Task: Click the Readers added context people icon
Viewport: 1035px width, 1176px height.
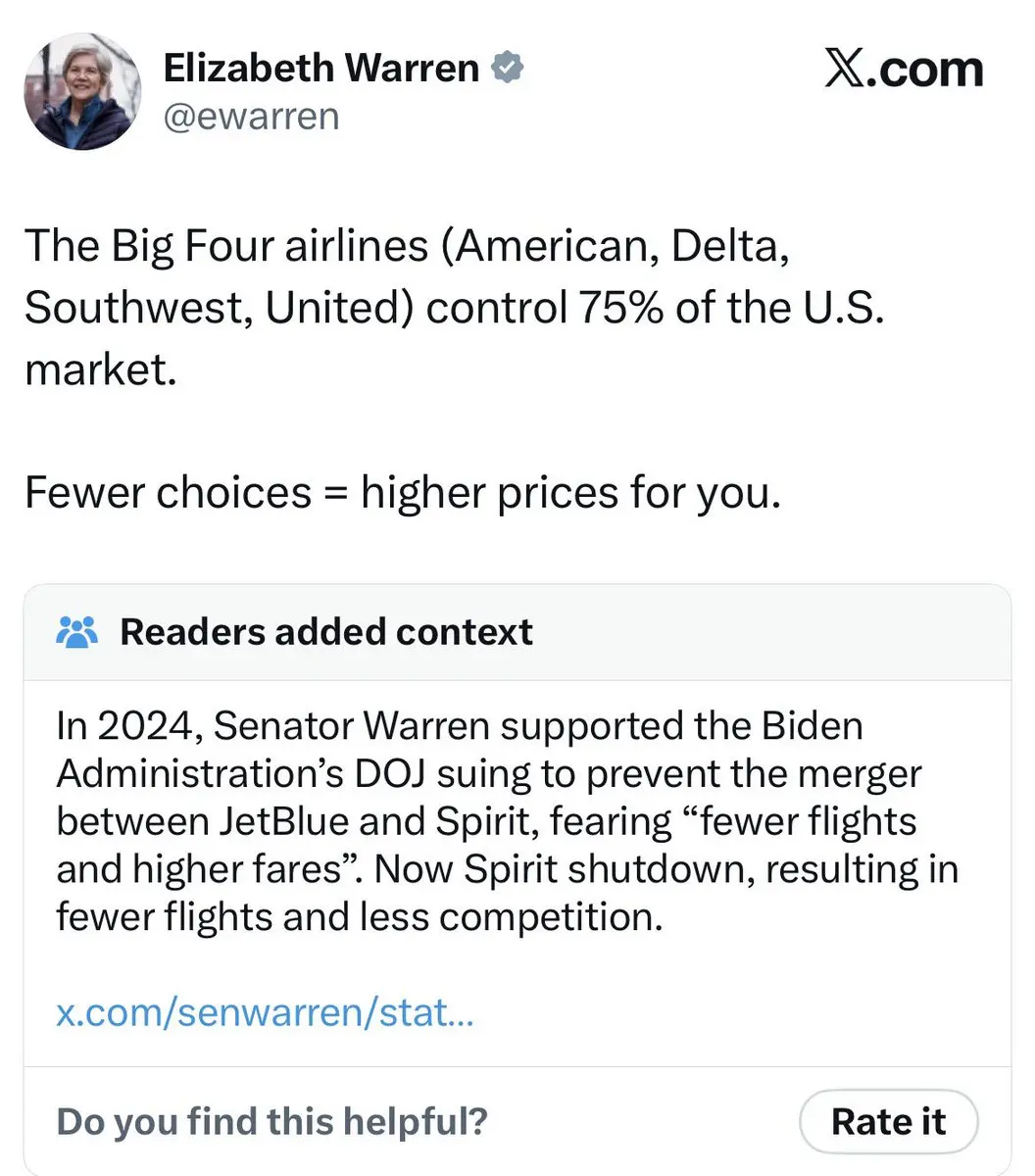Action: [x=77, y=632]
